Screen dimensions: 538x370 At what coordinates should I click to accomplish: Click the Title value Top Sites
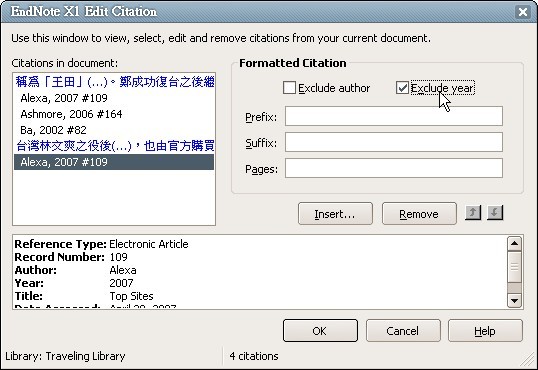click(131, 296)
